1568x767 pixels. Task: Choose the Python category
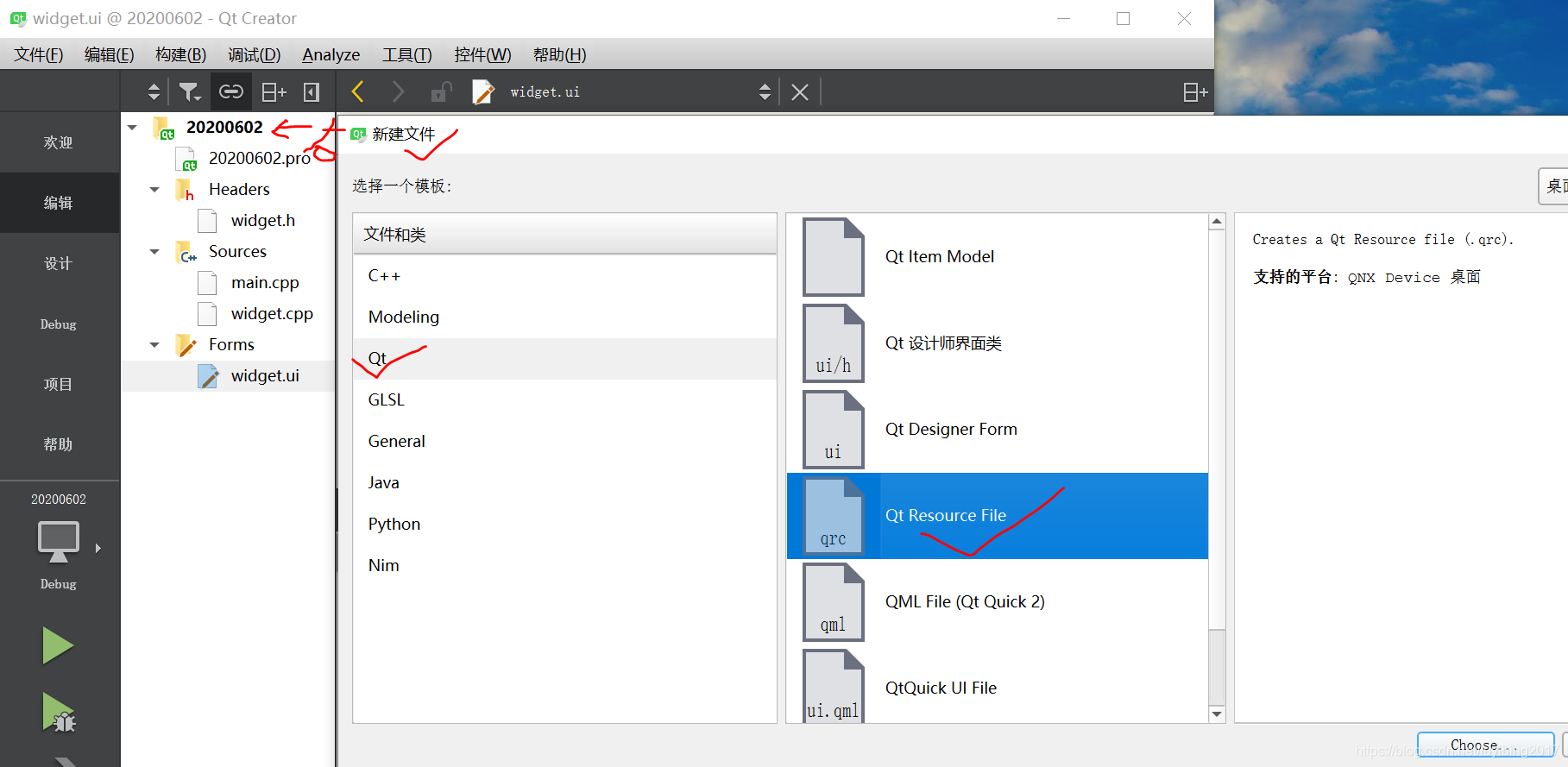click(564, 524)
